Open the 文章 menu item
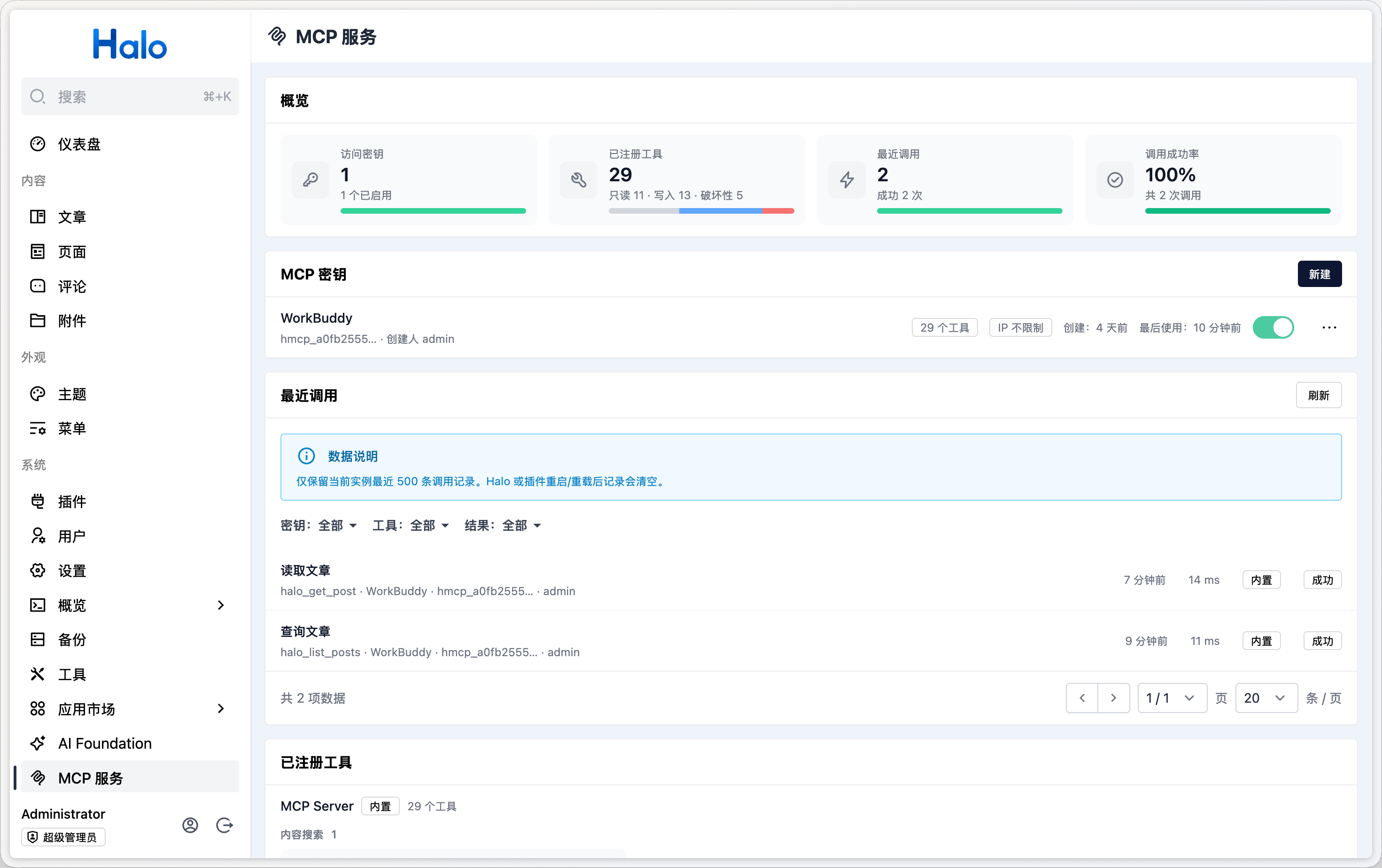The image size is (1382, 868). pyautogui.click(x=130, y=217)
